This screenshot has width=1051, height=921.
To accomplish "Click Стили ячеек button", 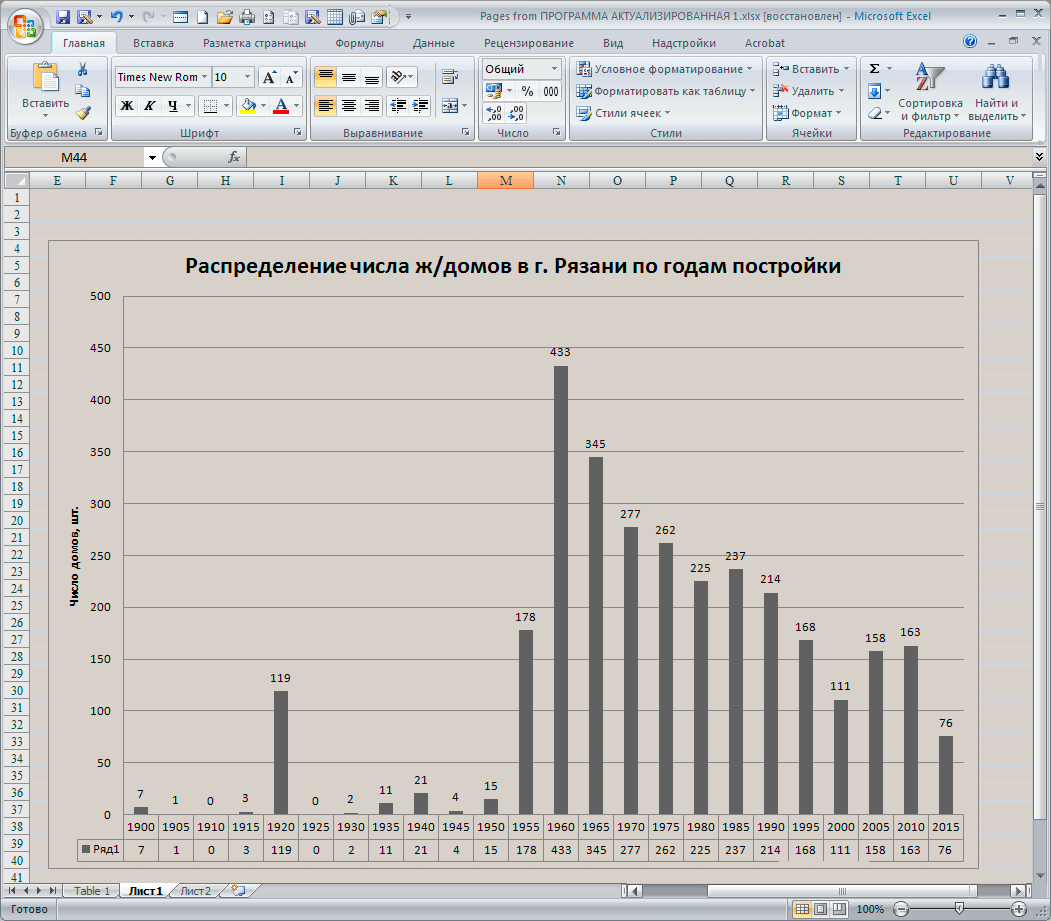I will coord(627,113).
